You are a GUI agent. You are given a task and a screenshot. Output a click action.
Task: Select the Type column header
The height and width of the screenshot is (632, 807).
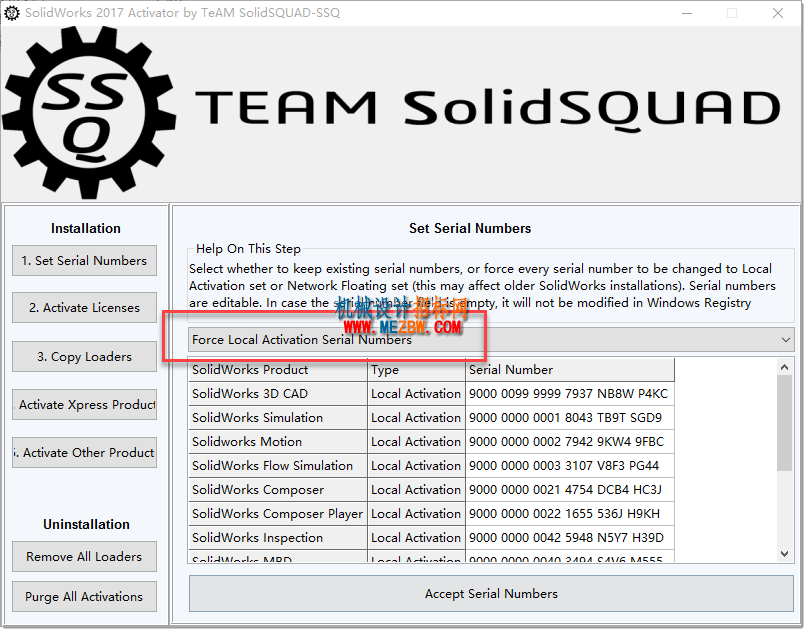tap(416, 370)
